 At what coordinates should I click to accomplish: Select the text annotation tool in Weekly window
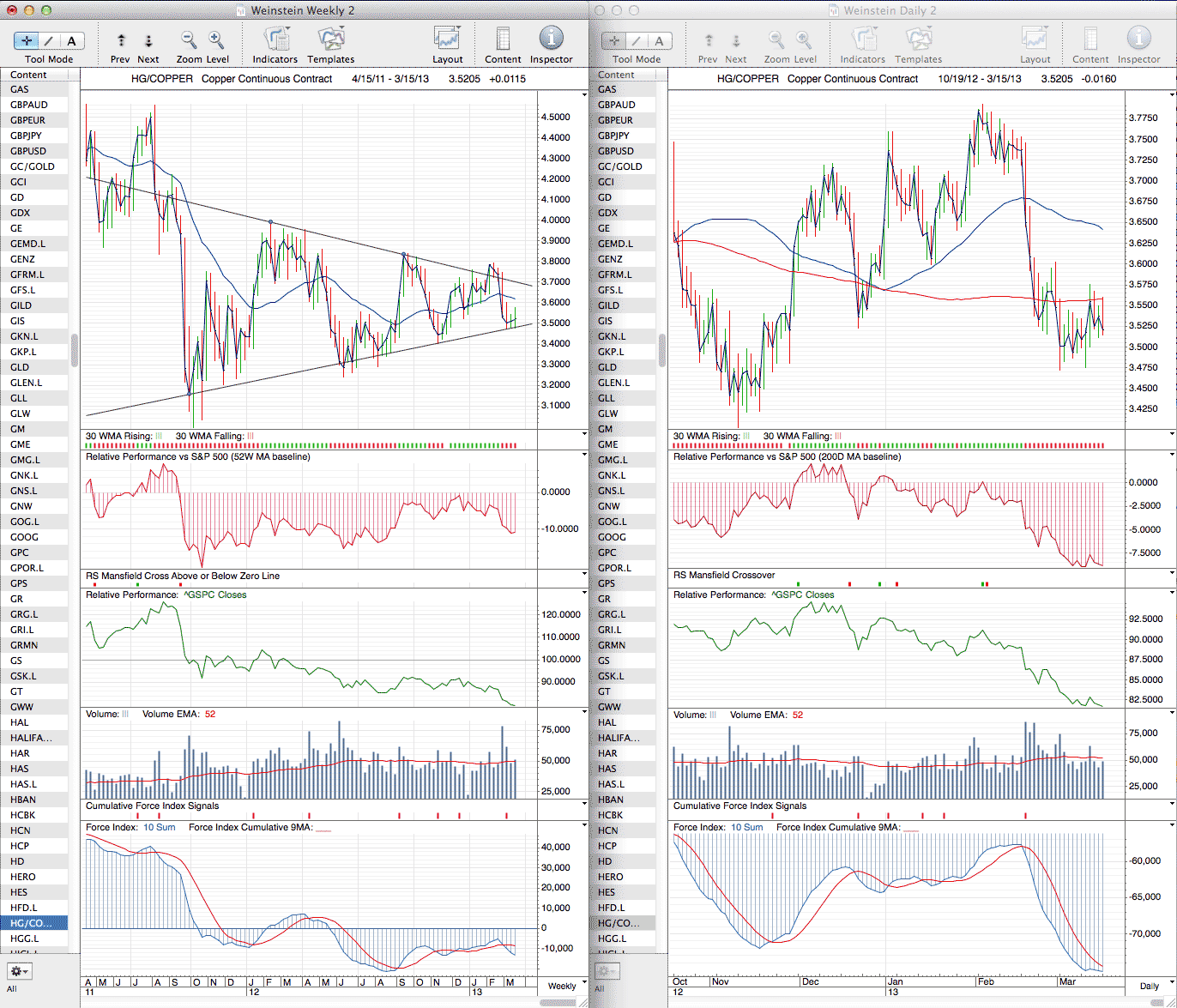pyautogui.click(x=71, y=40)
